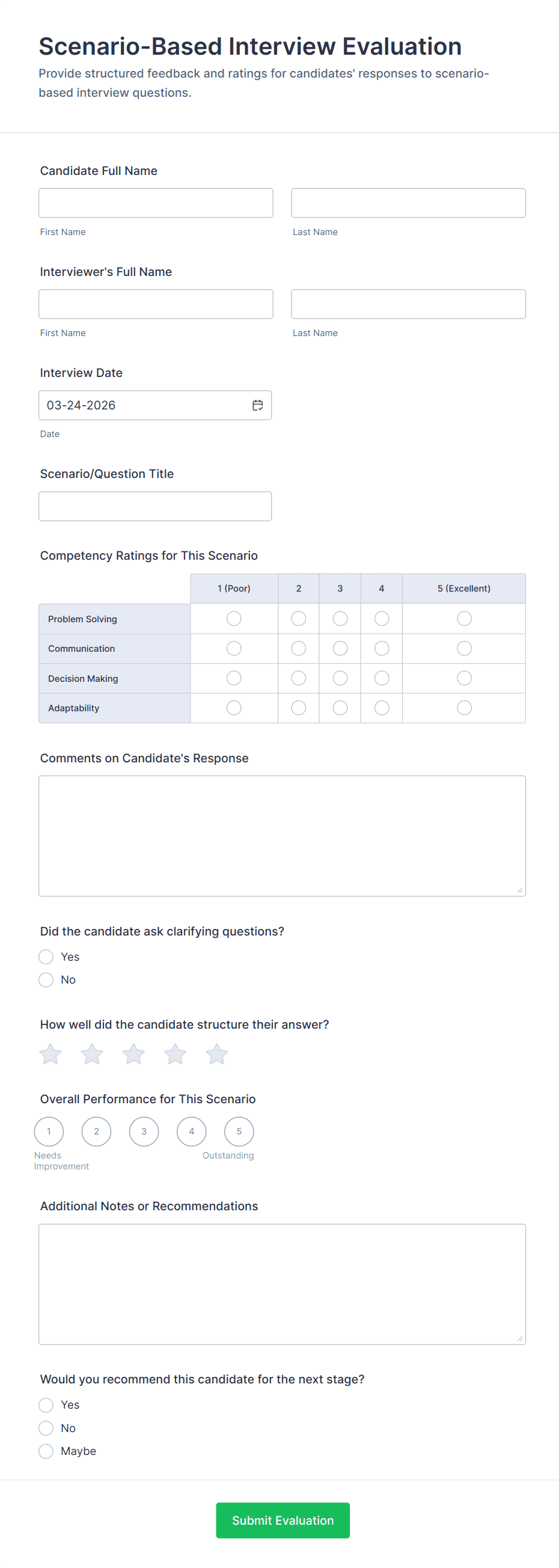
Task: Rate Adaptability as 4
Action: pyautogui.click(x=382, y=708)
